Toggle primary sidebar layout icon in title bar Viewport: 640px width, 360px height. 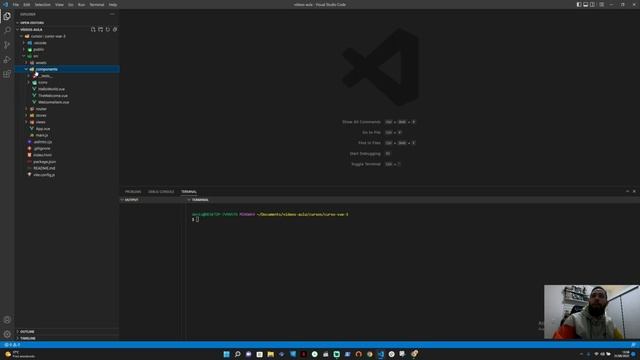579,4
